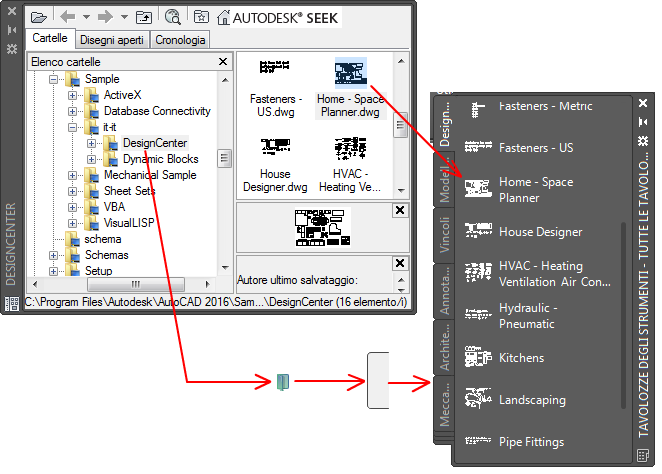662x474 pixels.
Task: Switch to the Cronologia tab
Action: click(x=180, y=40)
